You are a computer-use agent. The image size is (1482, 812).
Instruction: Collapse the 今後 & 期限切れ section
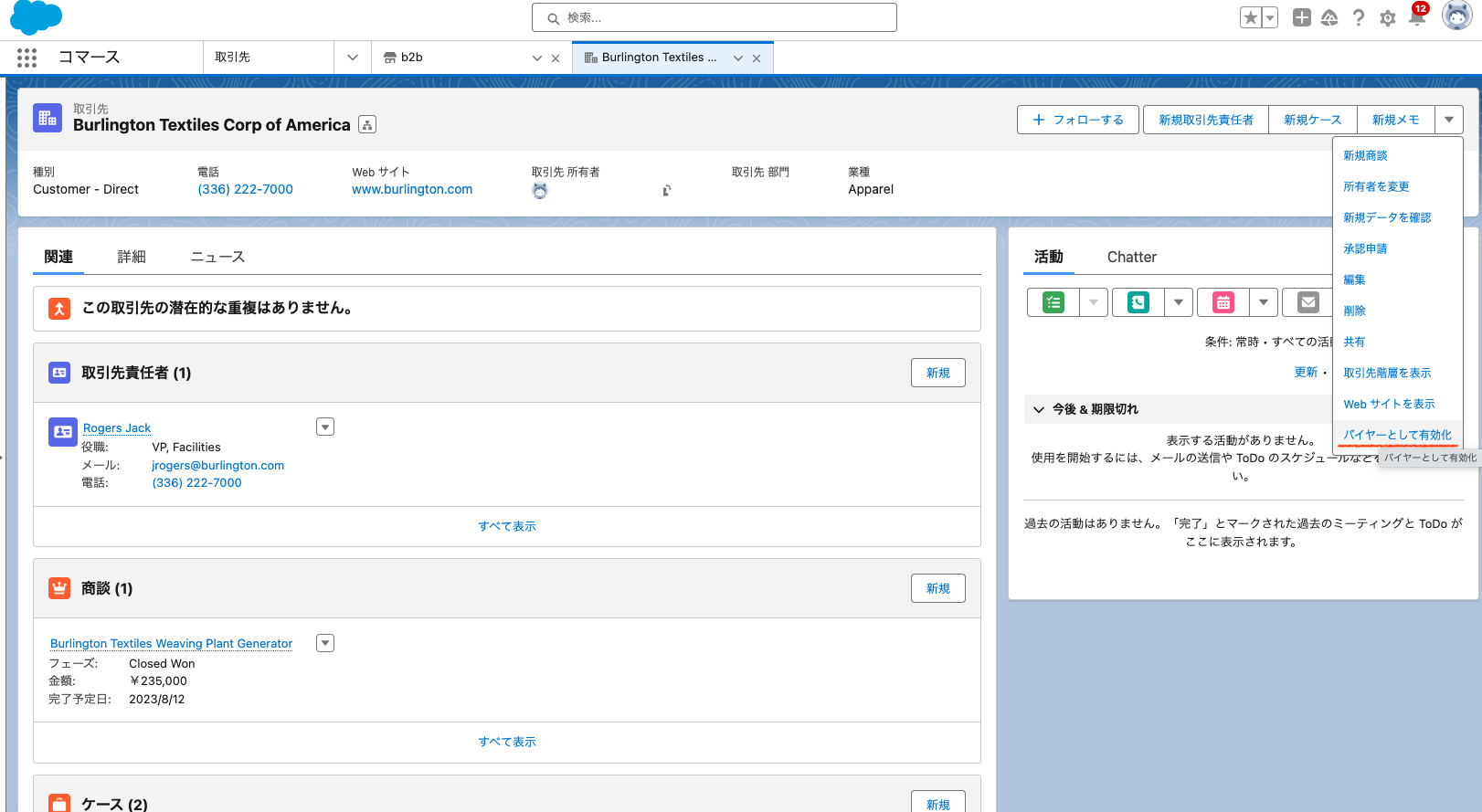tap(1038, 409)
